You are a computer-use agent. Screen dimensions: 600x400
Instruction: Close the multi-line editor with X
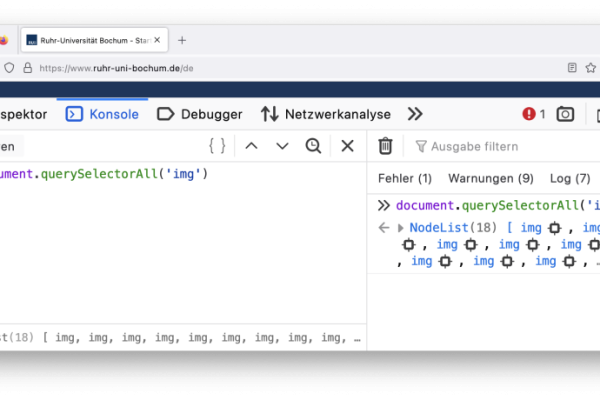[x=347, y=146]
